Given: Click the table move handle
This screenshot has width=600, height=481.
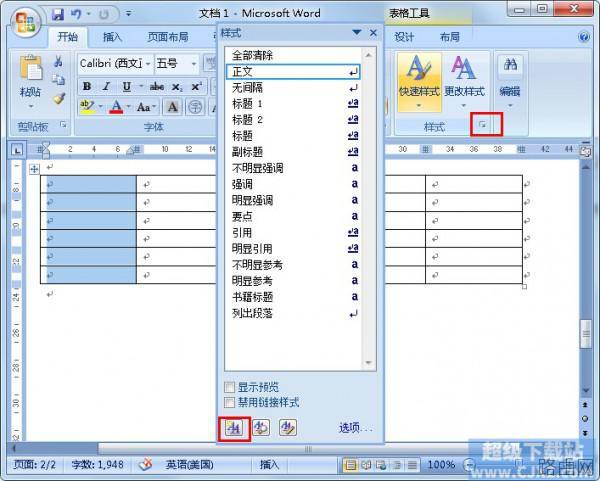Looking at the screenshot, I should pyautogui.click(x=34, y=169).
